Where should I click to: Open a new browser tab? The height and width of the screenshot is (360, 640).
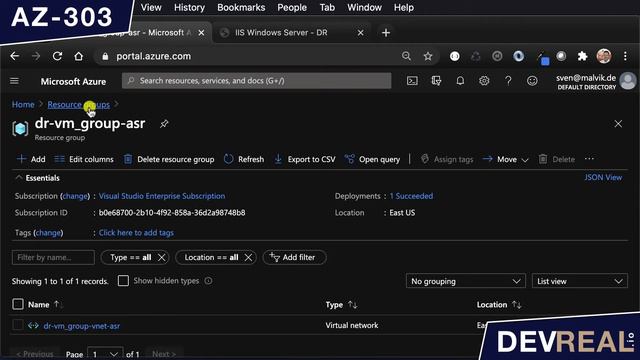pos(386,33)
